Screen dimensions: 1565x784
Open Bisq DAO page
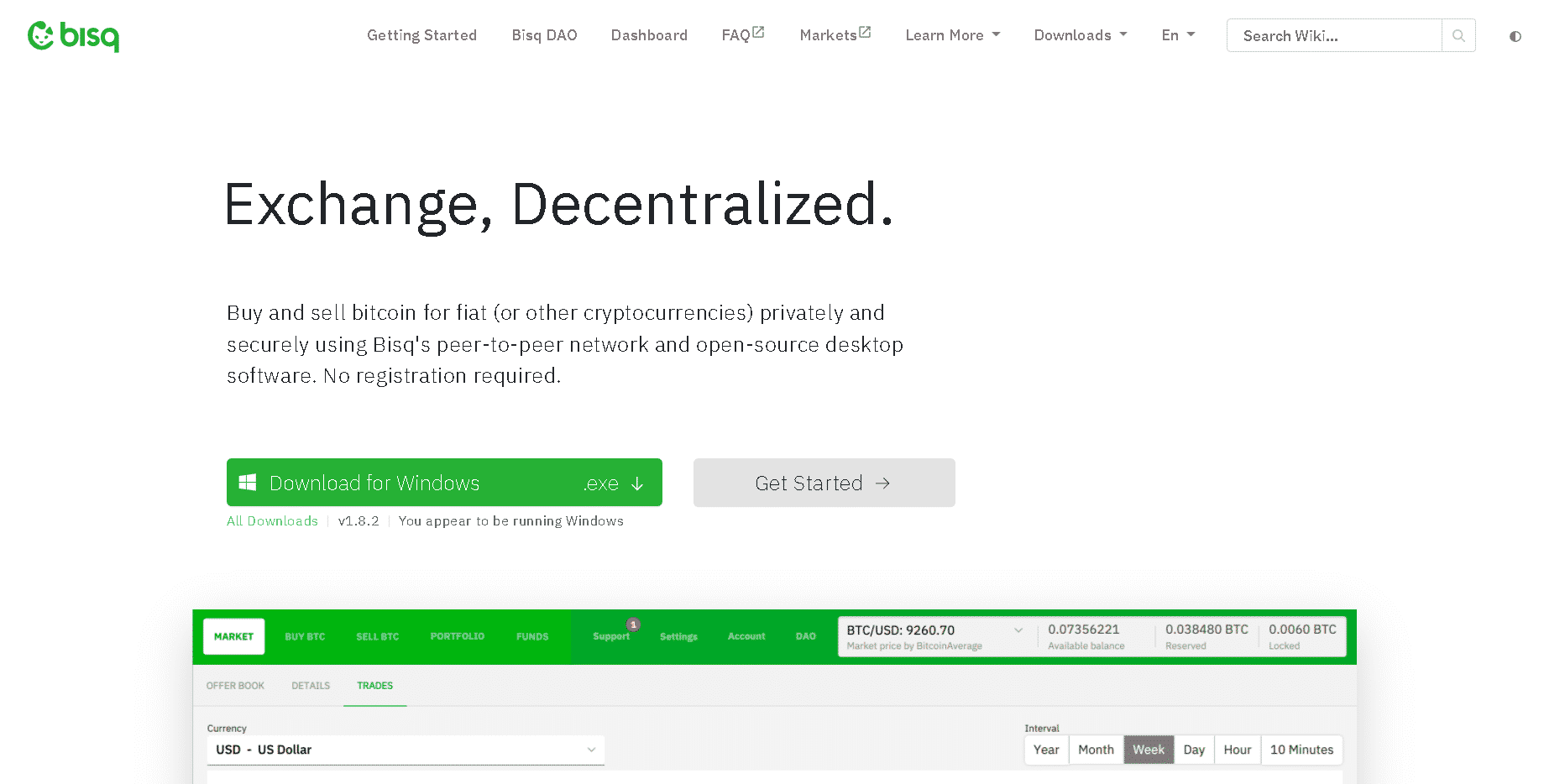point(544,35)
